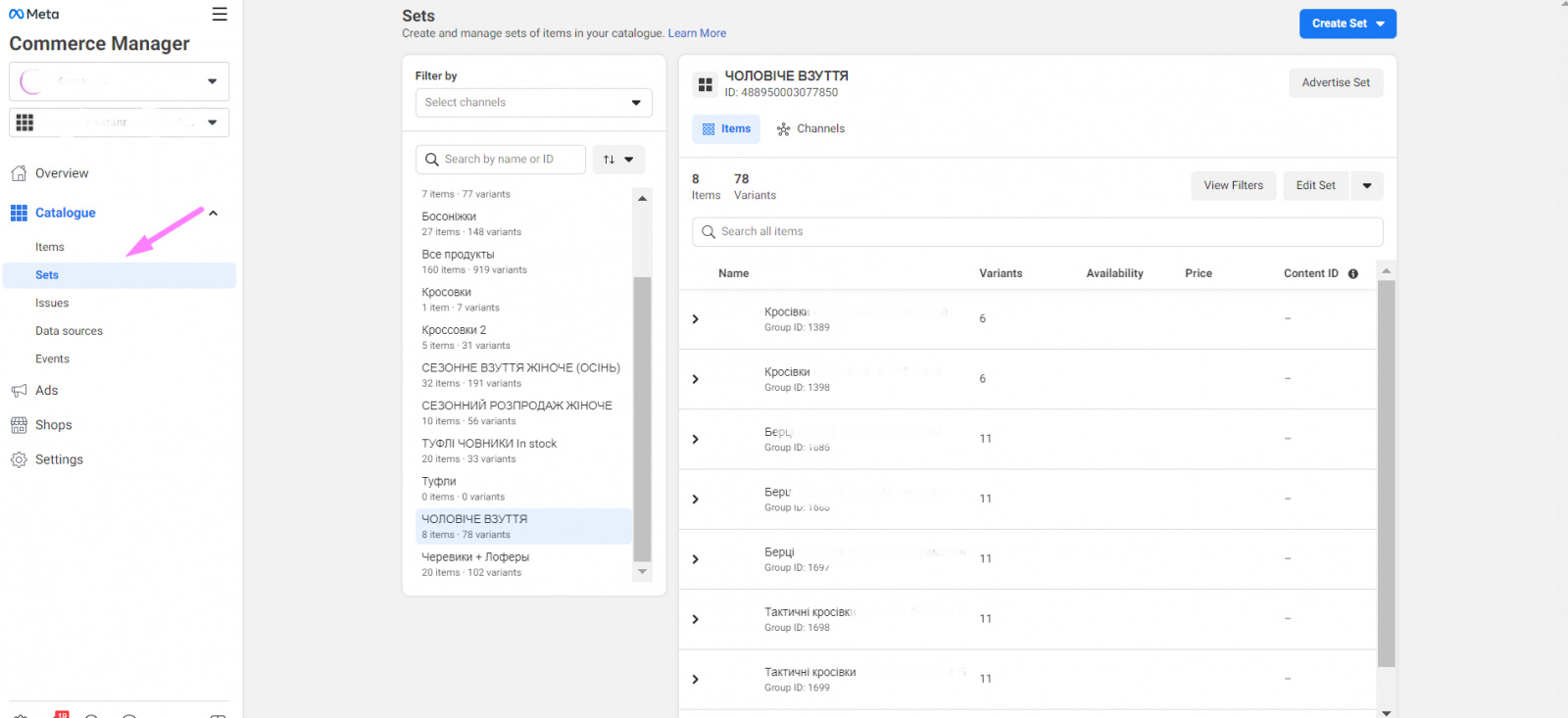Open Shops via the storefront icon
This screenshot has width=1568, height=718.
tap(19, 425)
